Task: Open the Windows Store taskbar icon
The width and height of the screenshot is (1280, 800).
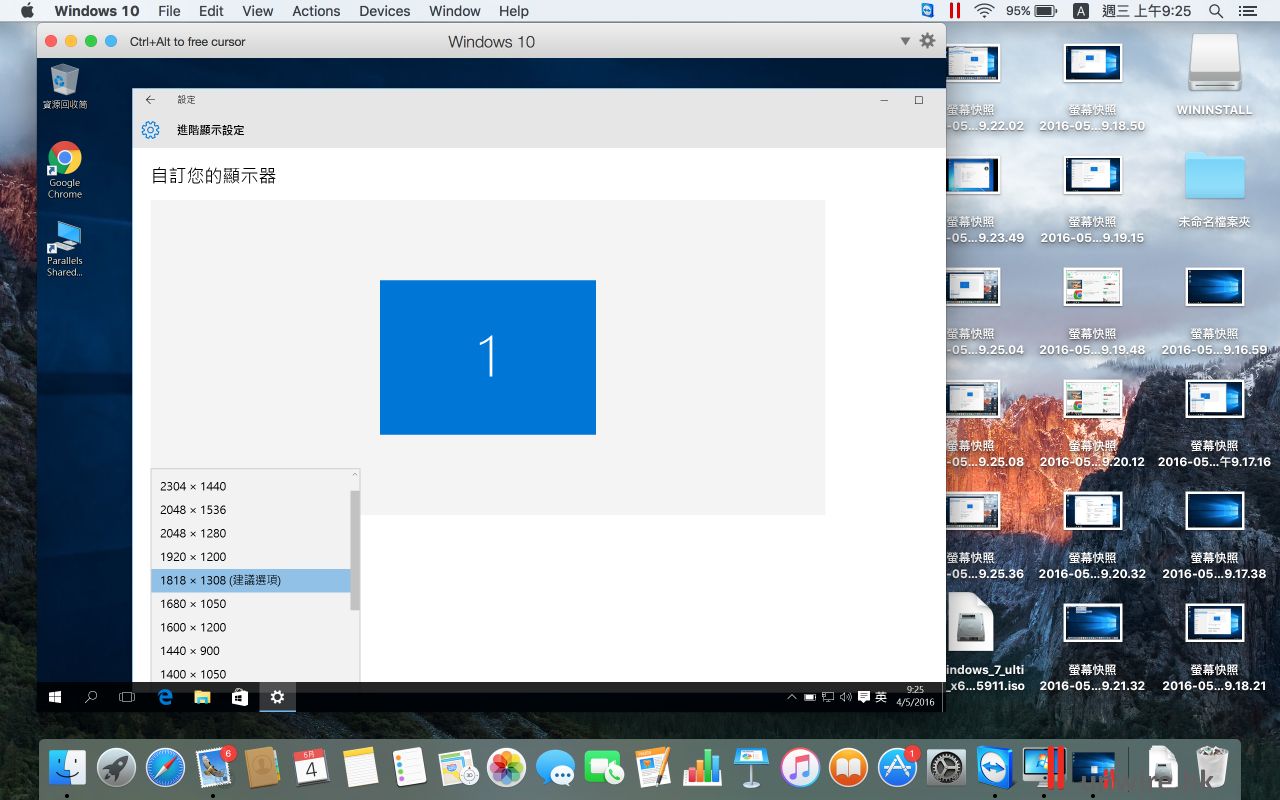Action: pos(240,697)
